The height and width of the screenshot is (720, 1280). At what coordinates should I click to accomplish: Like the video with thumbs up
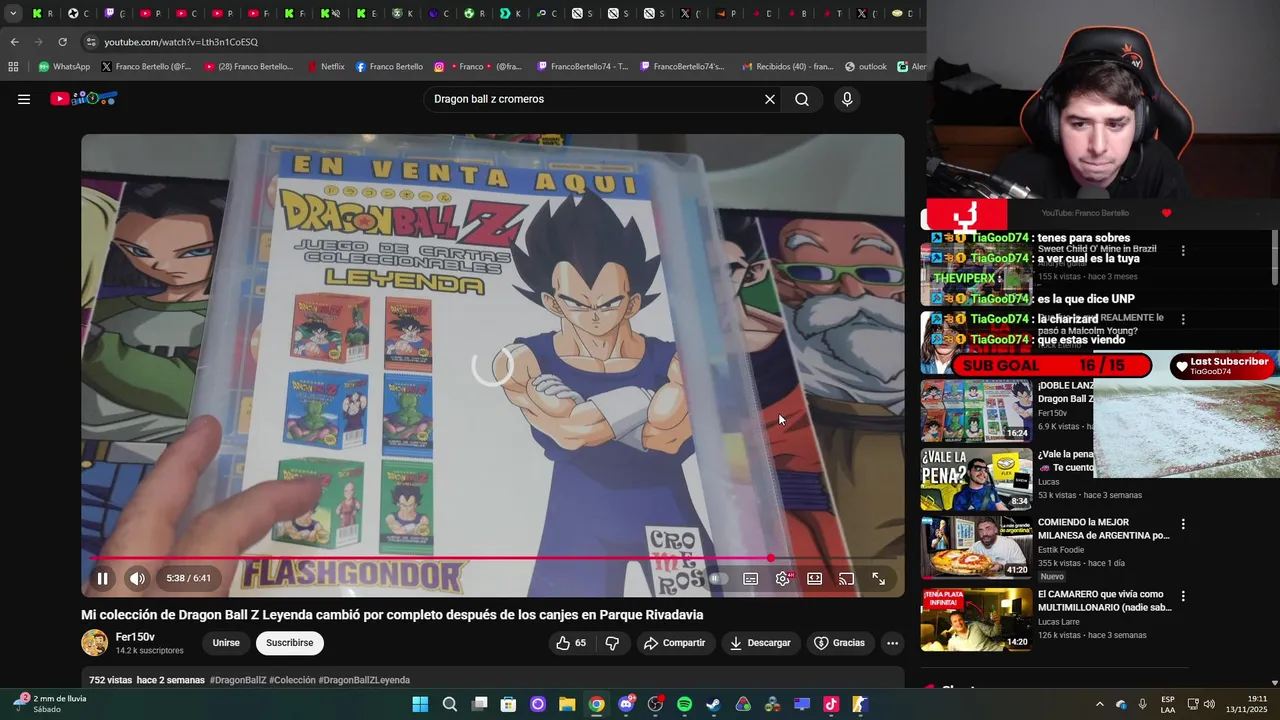pyautogui.click(x=572, y=643)
